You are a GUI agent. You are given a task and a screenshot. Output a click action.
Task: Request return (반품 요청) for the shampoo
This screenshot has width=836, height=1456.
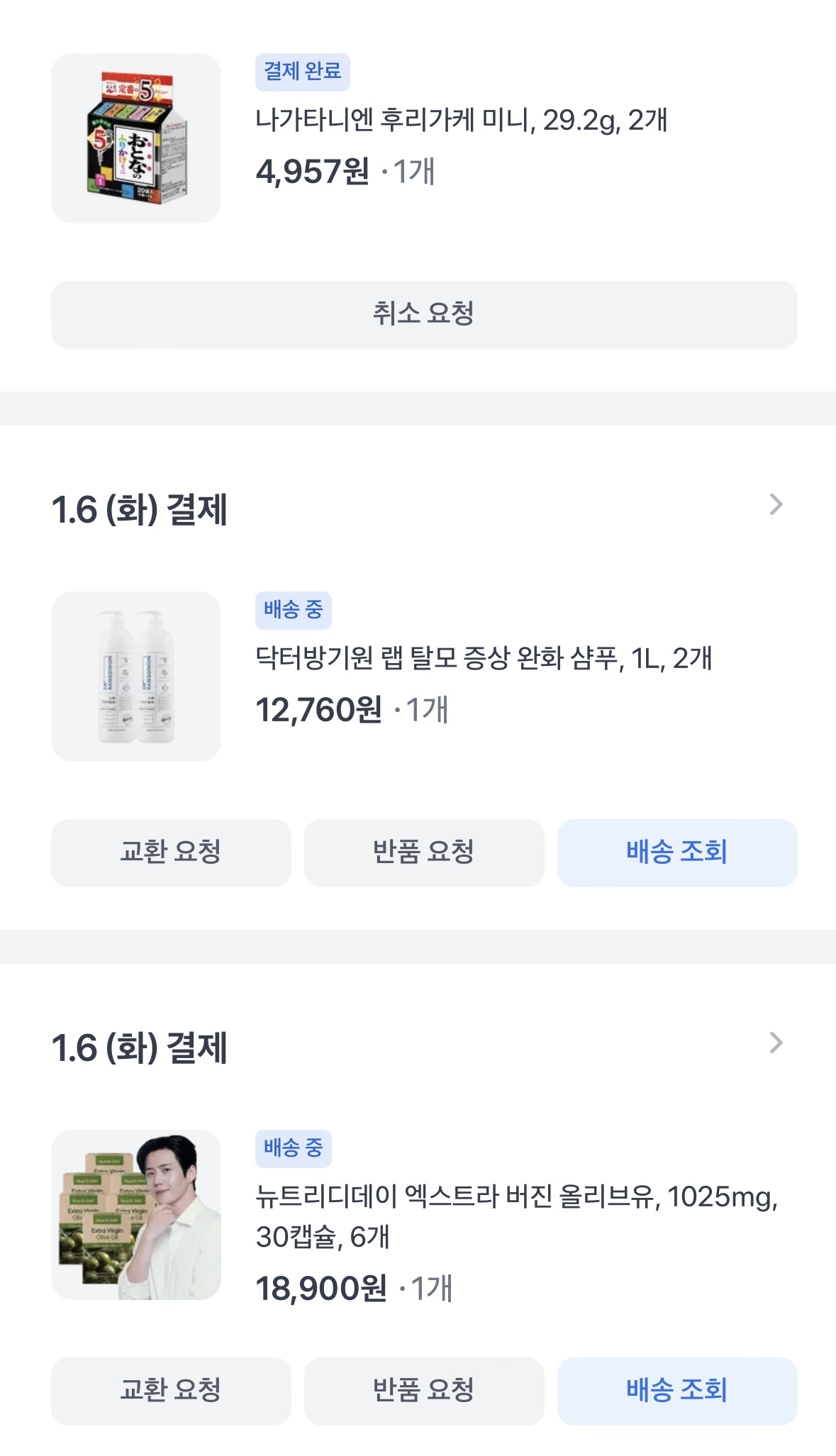(424, 852)
